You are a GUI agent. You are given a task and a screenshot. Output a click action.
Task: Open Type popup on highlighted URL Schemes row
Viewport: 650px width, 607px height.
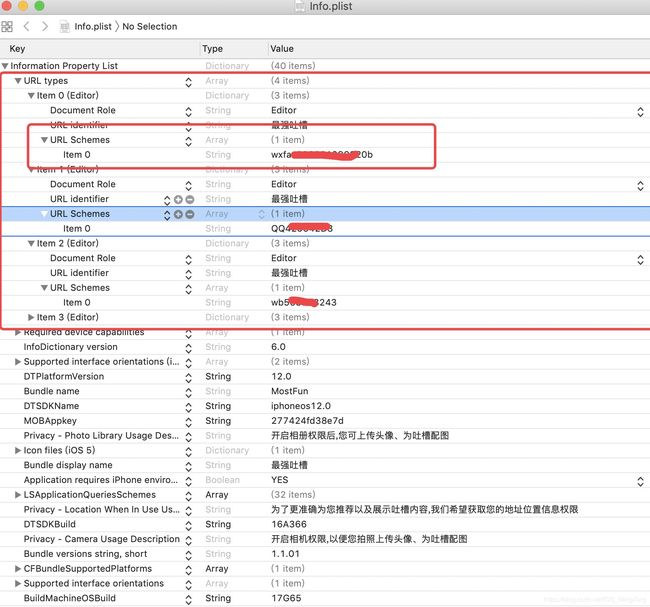click(262, 214)
